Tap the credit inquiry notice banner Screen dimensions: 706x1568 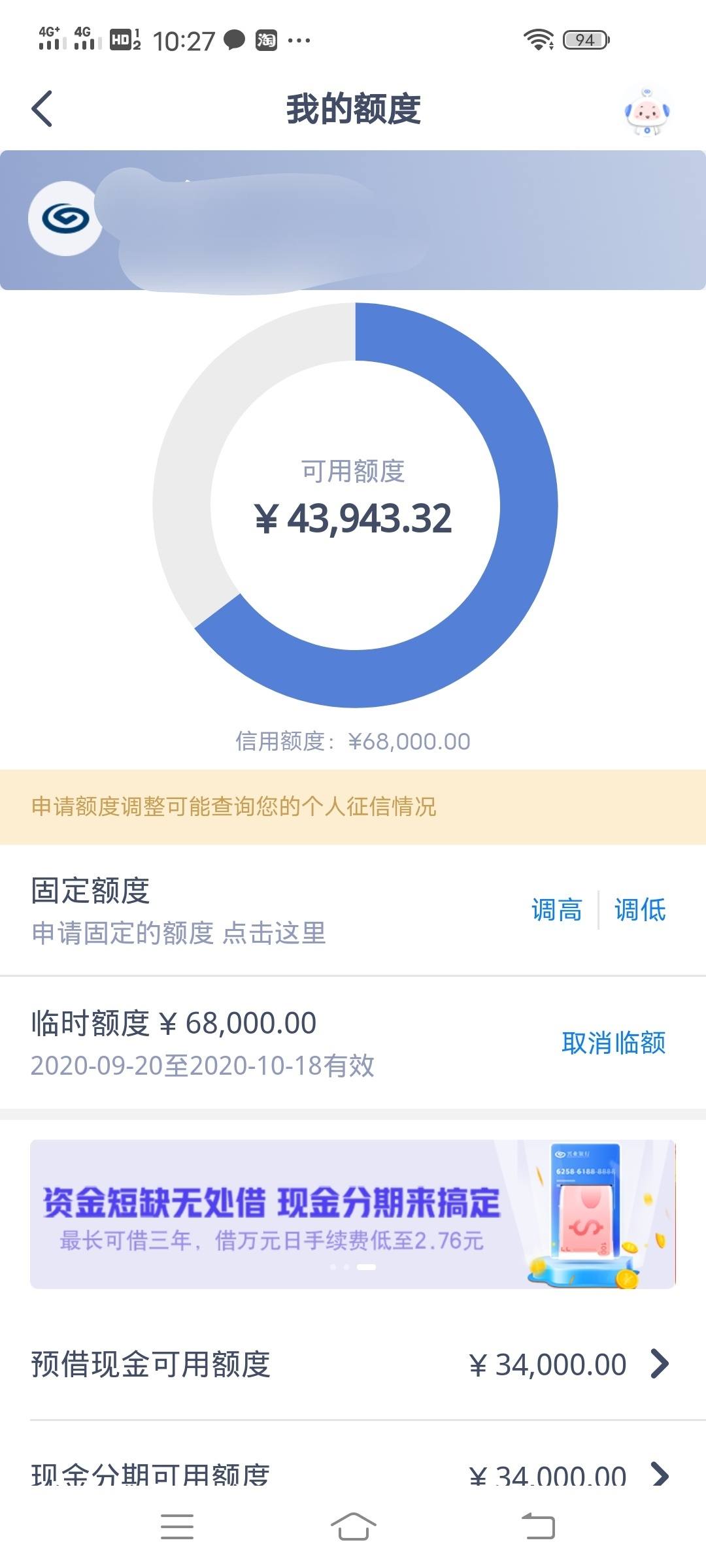coord(353,807)
